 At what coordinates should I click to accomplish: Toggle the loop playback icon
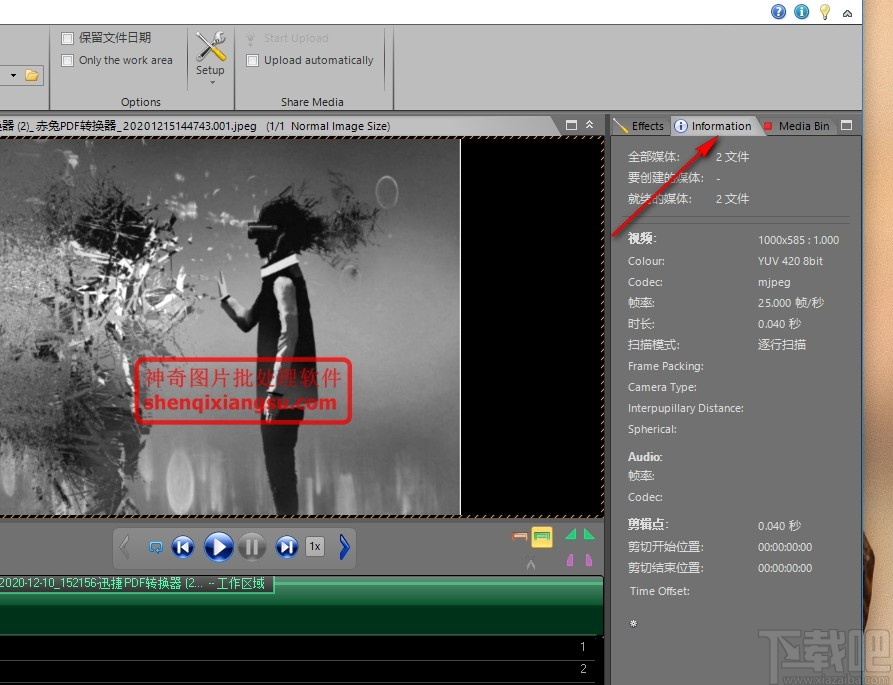155,547
